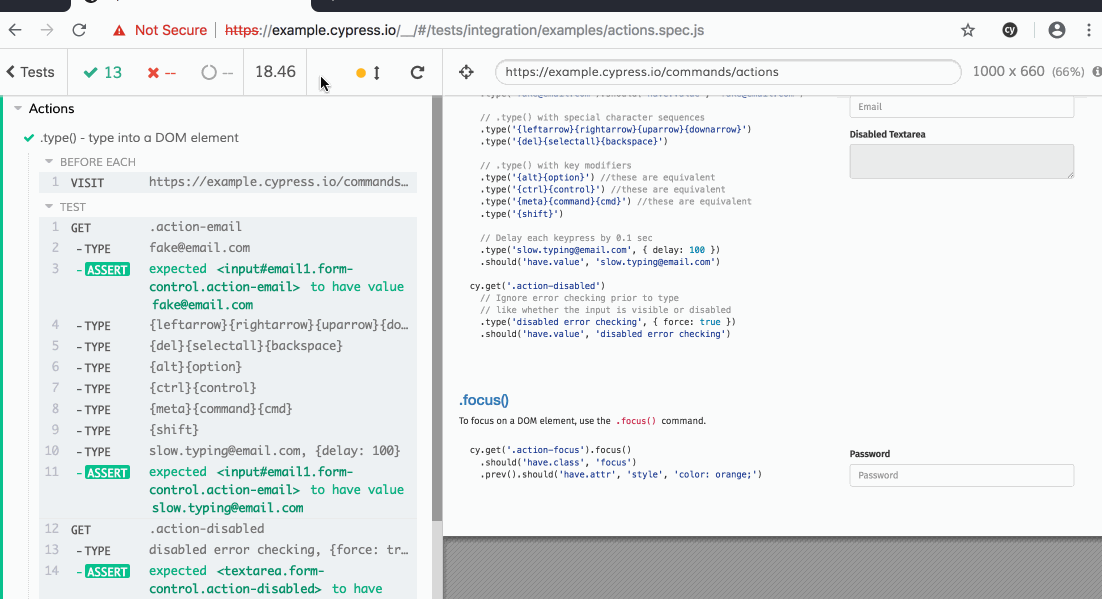The width and height of the screenshot is (1102, 599).
Task: Click the Password label
Action: [869, 454]
